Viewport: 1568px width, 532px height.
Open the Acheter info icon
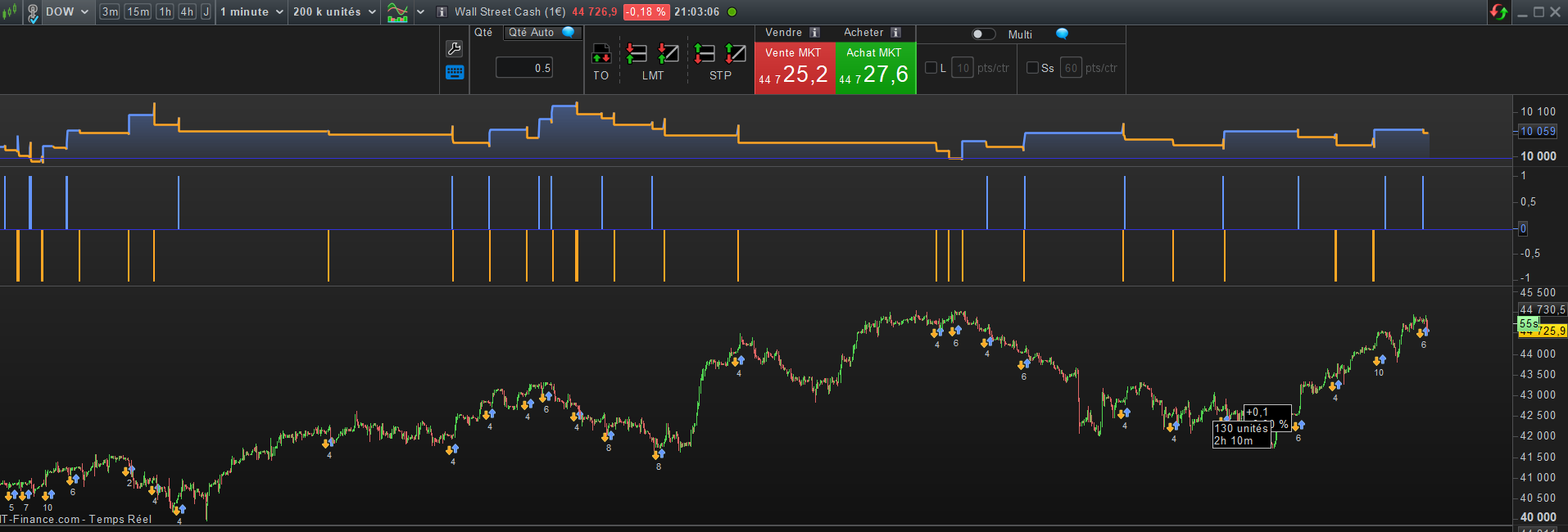[895, 33]
